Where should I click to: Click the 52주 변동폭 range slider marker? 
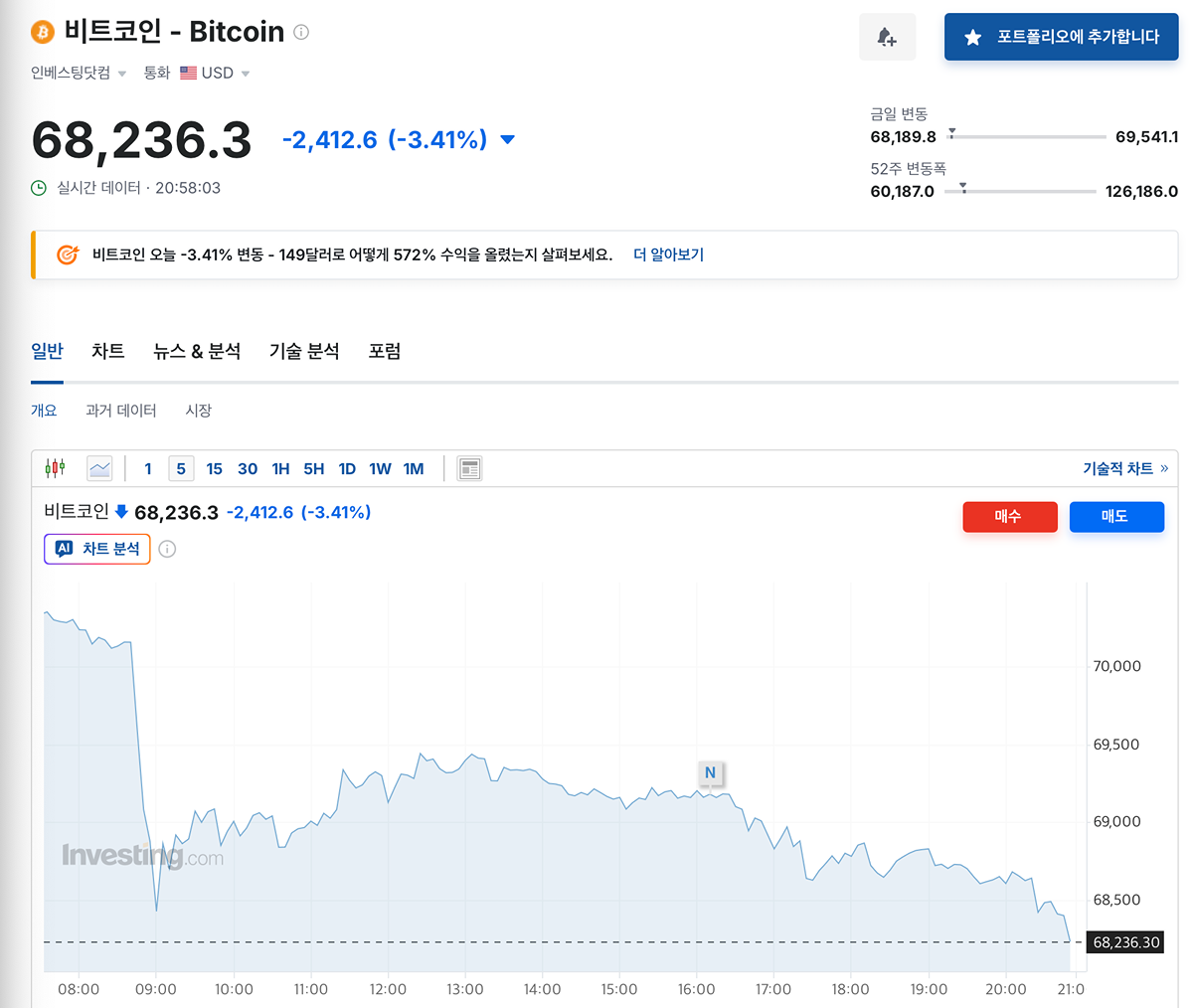click(x=962, y=187)
